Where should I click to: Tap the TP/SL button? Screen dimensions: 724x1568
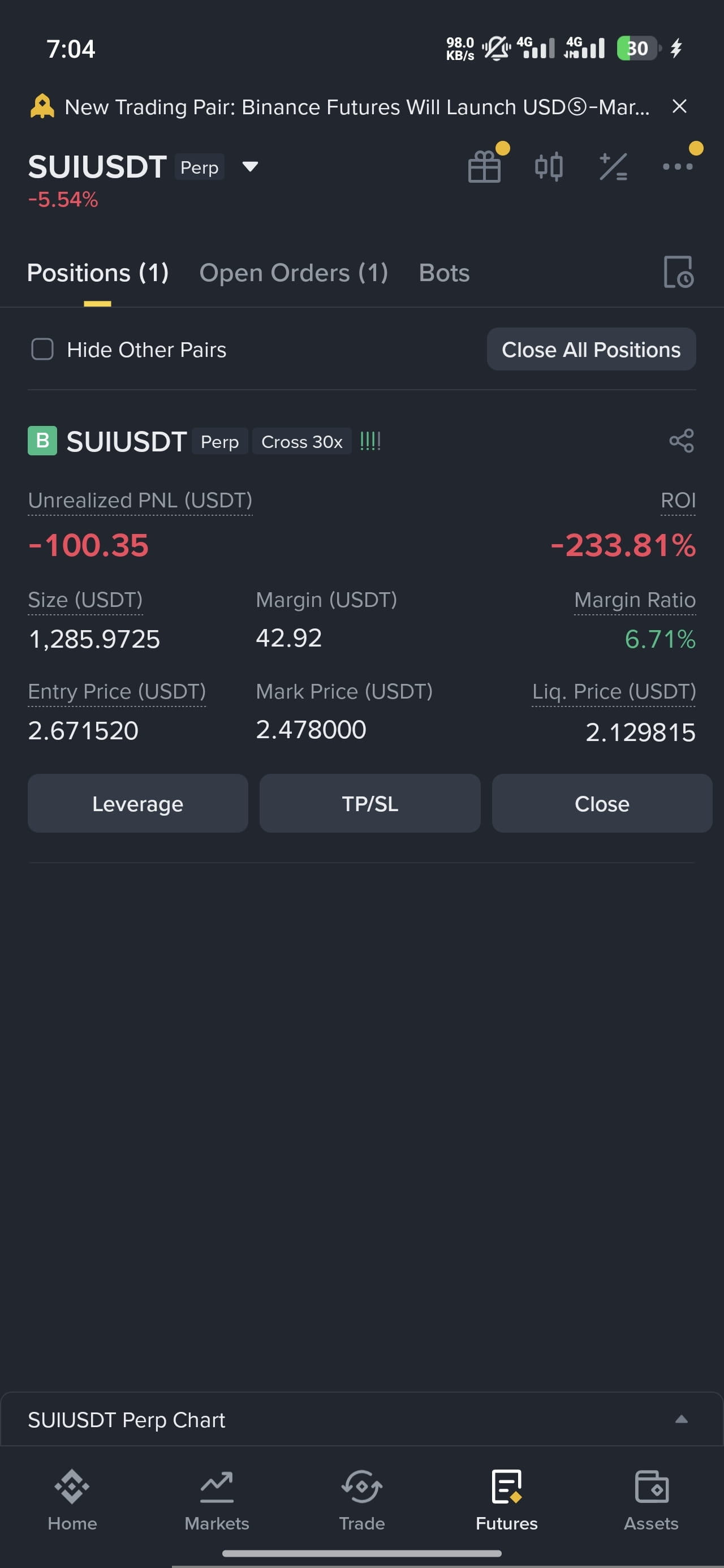point(369,803)
